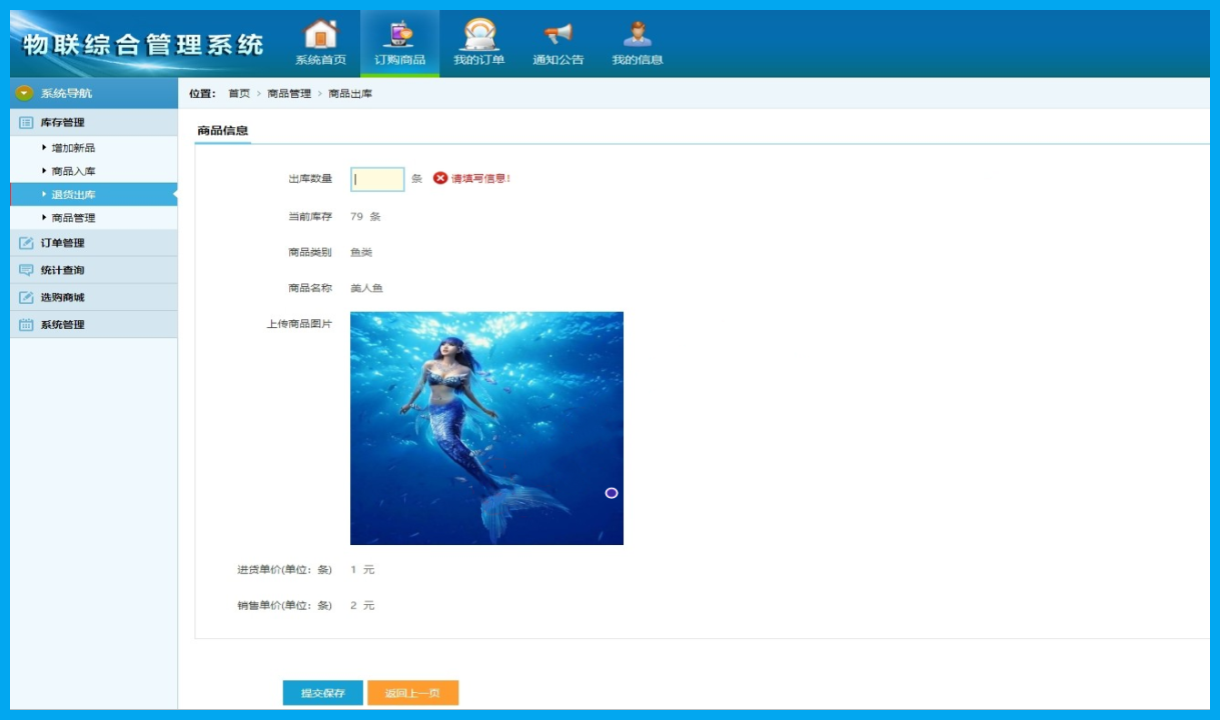Image resolution: width=1220 pixels, height=720 pixels.
Task: Click the 库存管理 list icon
Action: [27, 123]
